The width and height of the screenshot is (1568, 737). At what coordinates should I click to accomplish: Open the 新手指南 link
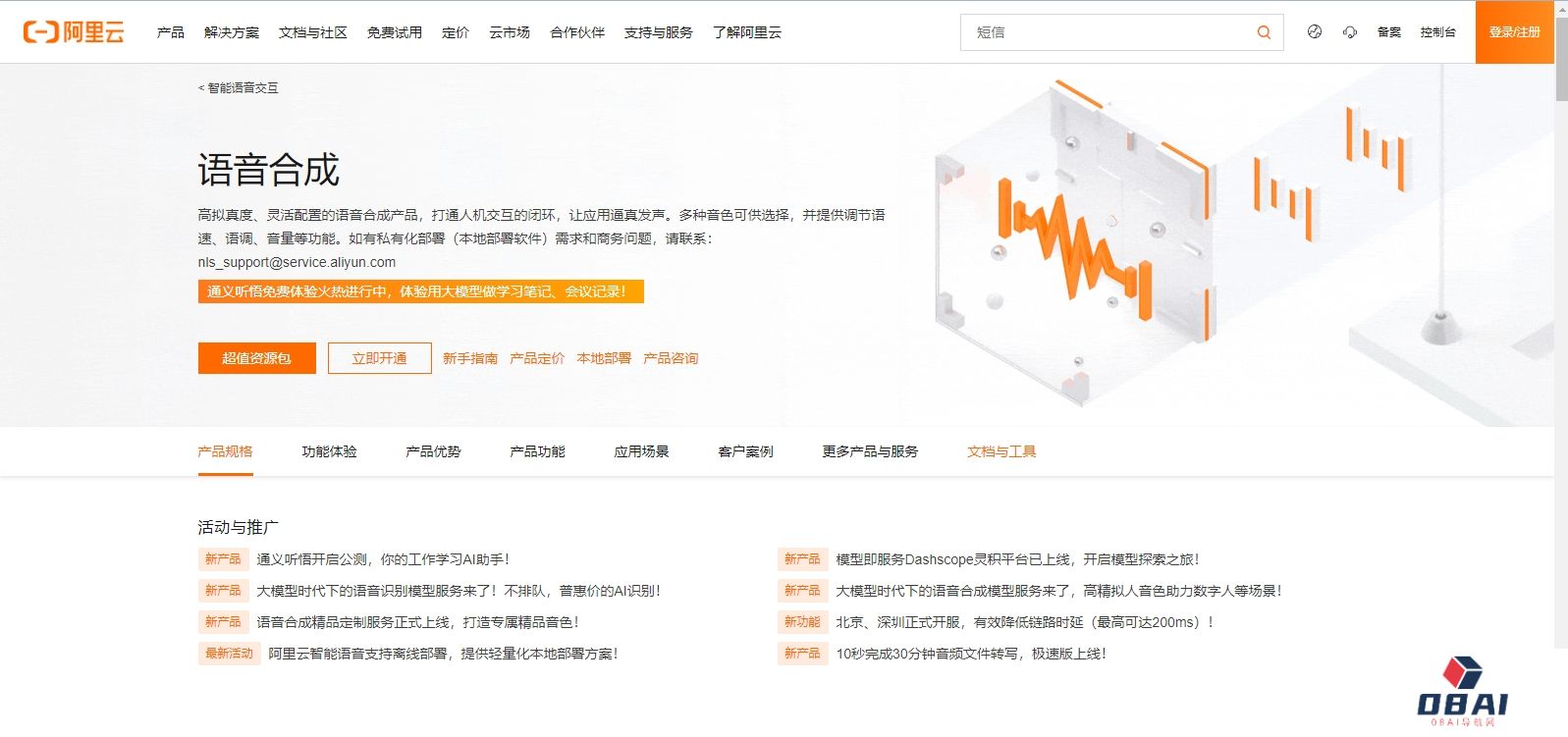(x=470, y=358)
